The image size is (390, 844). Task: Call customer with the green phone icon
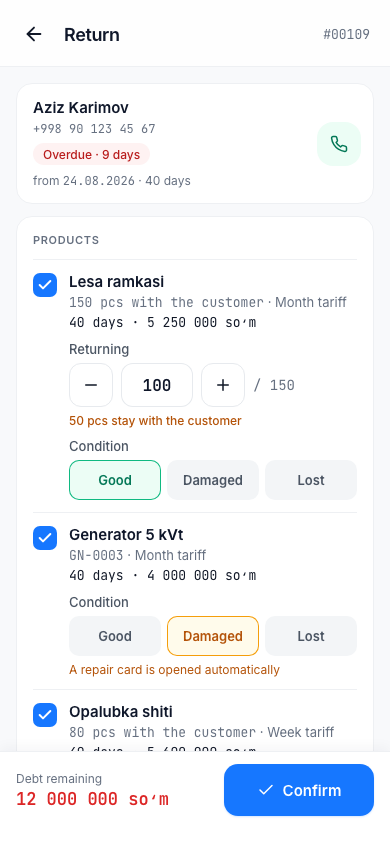click(x=339, y=144)
